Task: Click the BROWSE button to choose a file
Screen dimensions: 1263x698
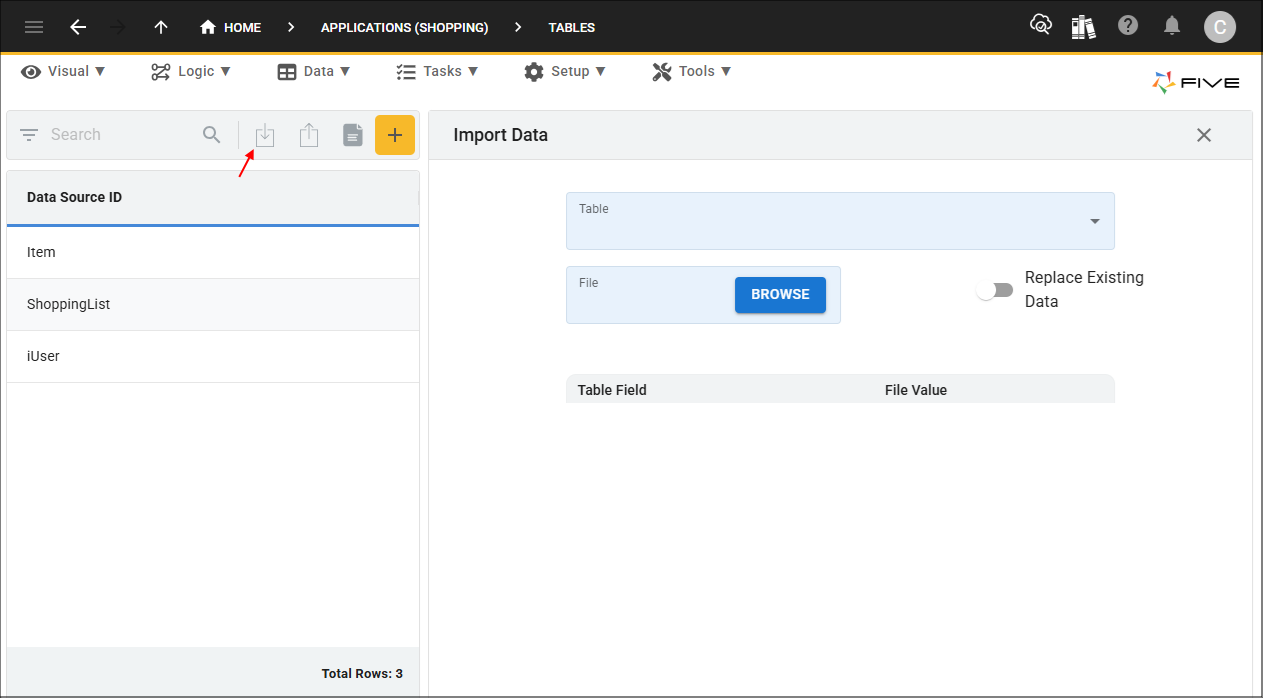Action: (780, 294)
